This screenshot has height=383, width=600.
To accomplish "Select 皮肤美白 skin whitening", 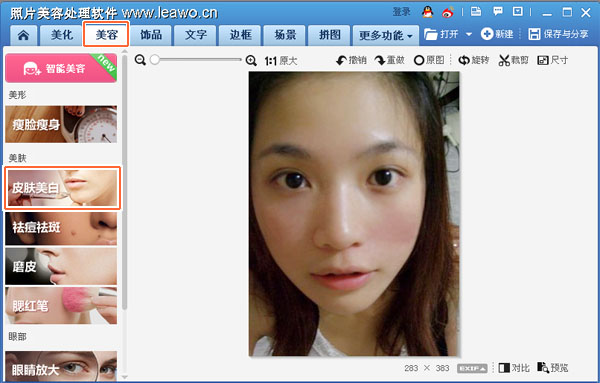I will point(62,188).
